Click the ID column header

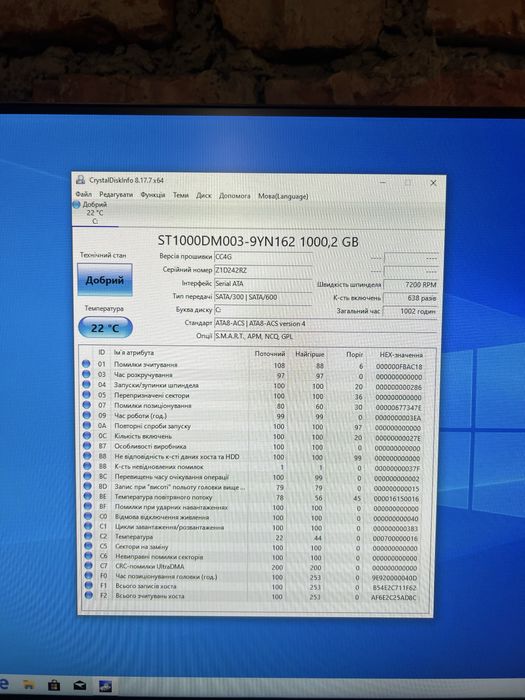point(102,352)
